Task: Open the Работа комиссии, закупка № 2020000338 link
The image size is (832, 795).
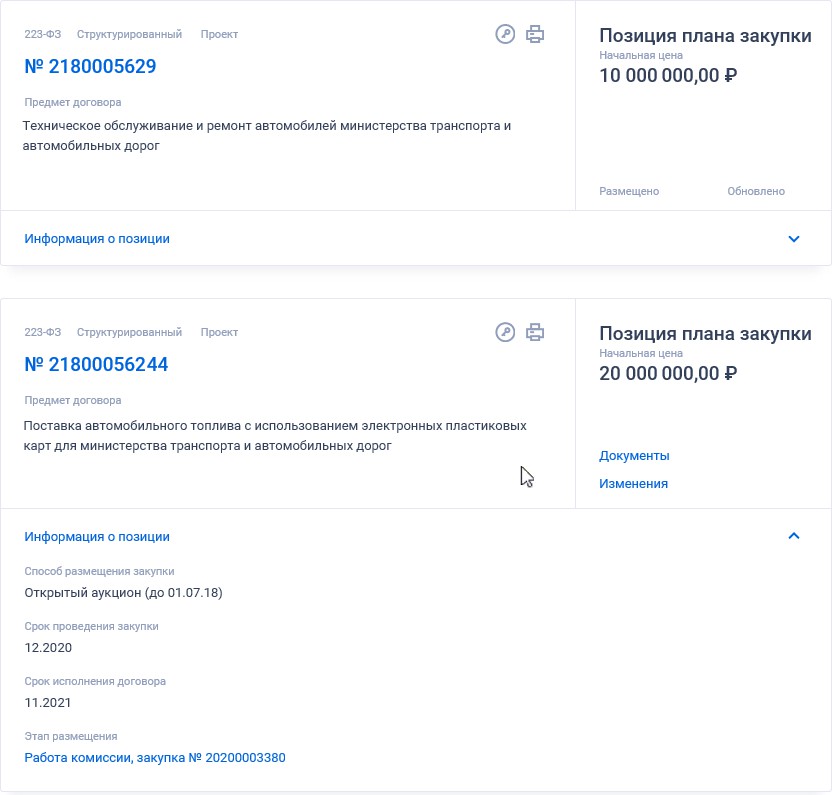Action: [155, 757]
